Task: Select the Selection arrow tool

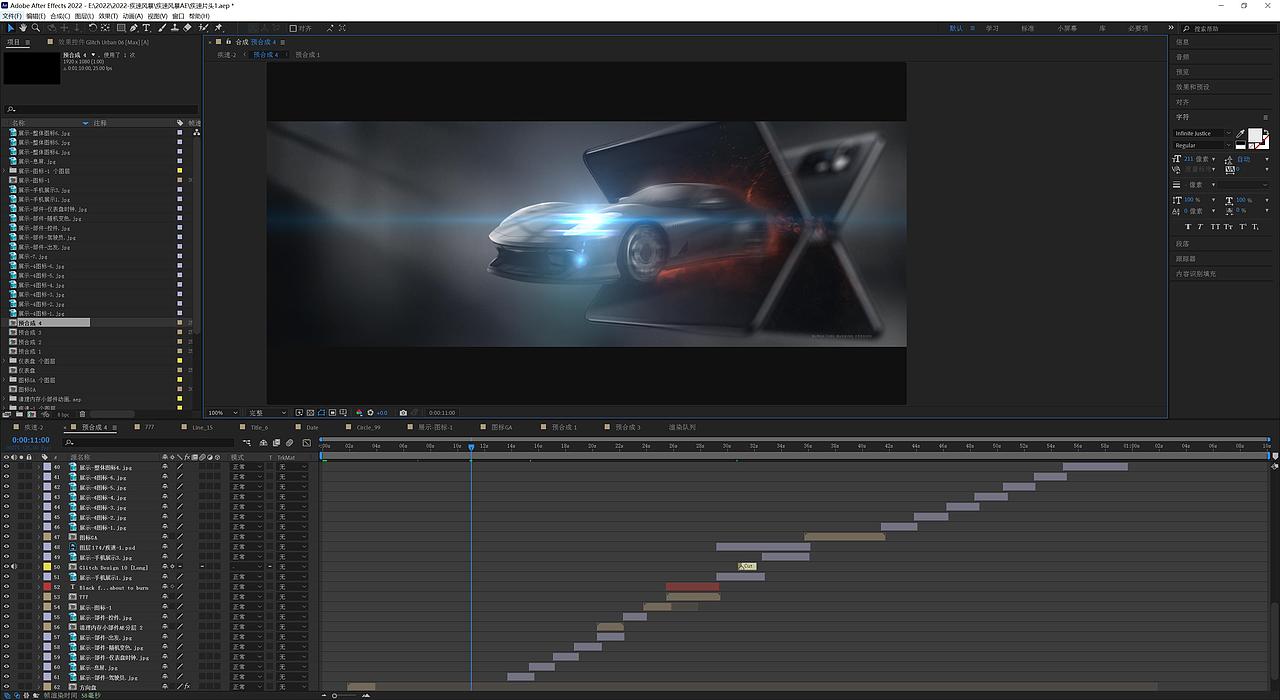Action: pos(11,28)
